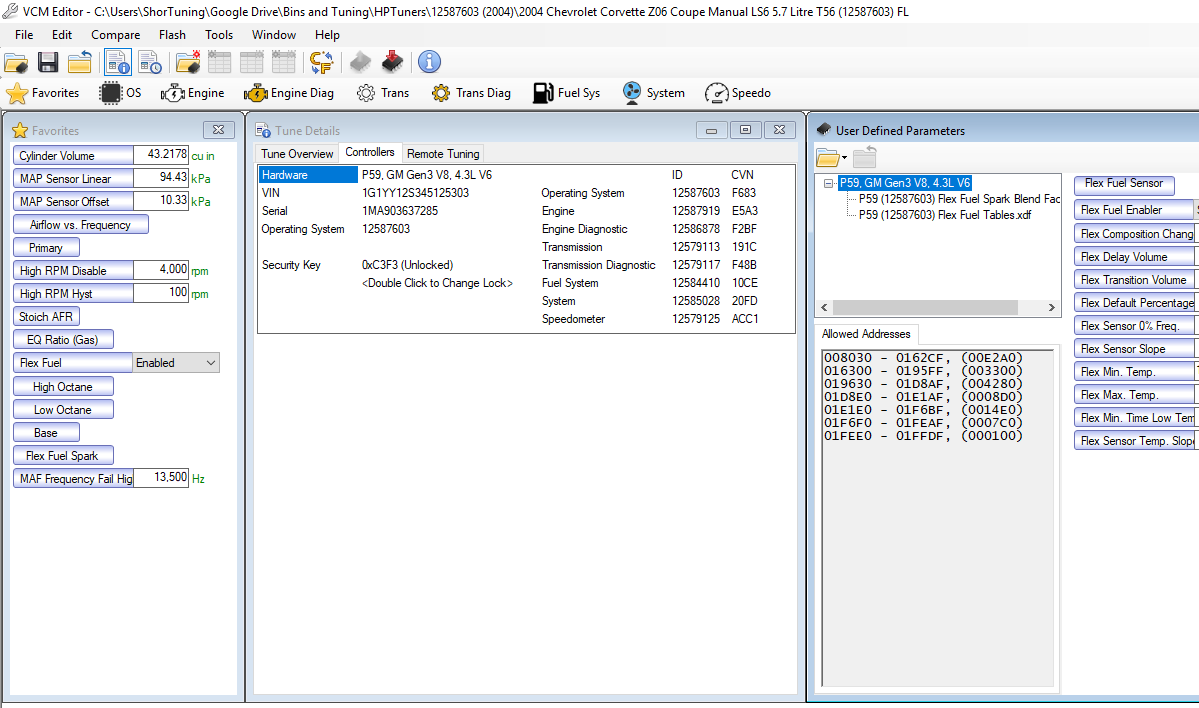1199x708 pixels.
Task: Click the Save file floppy disk icon
Action: (47, 62)
